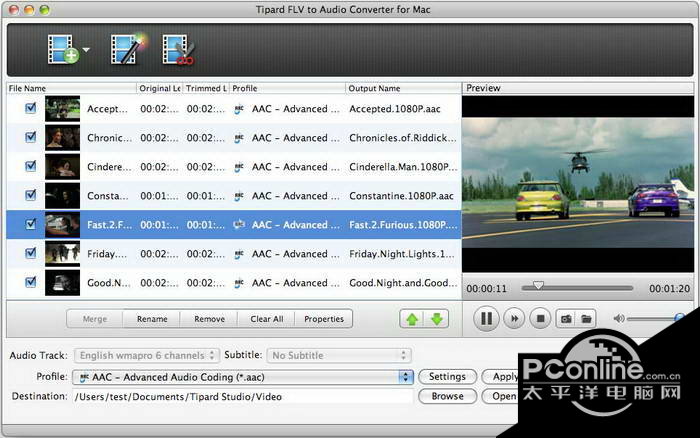Open the snapshot folder icon
The image size is (700, 438).
click(586, 319)
